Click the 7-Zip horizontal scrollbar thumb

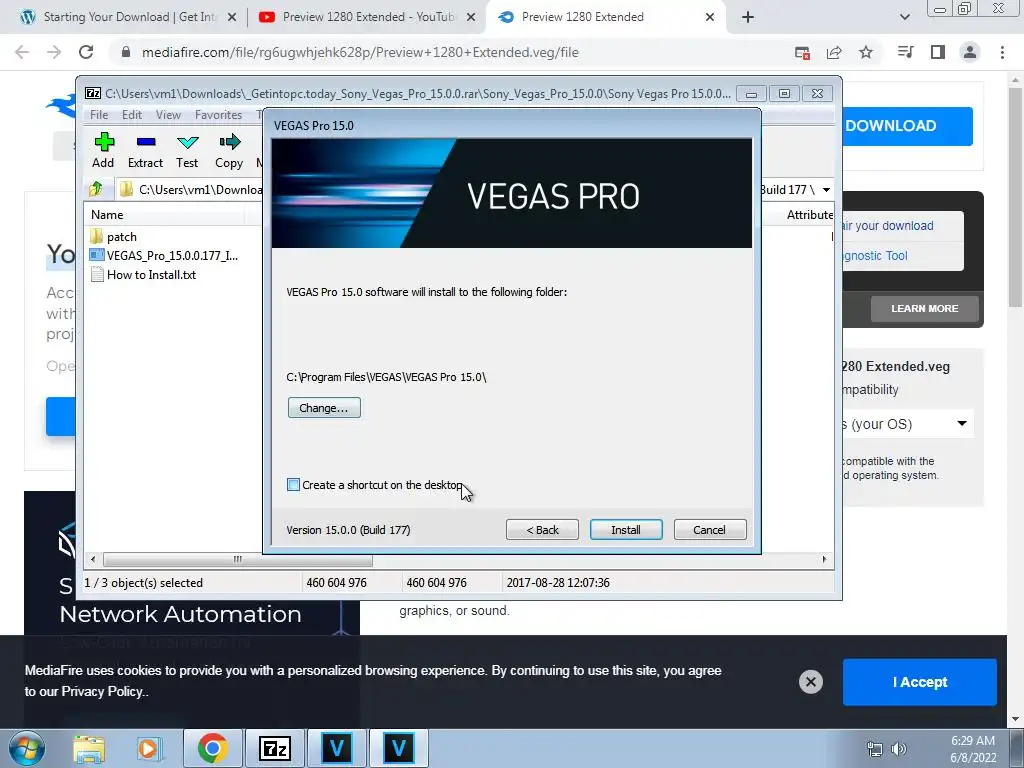238,560
